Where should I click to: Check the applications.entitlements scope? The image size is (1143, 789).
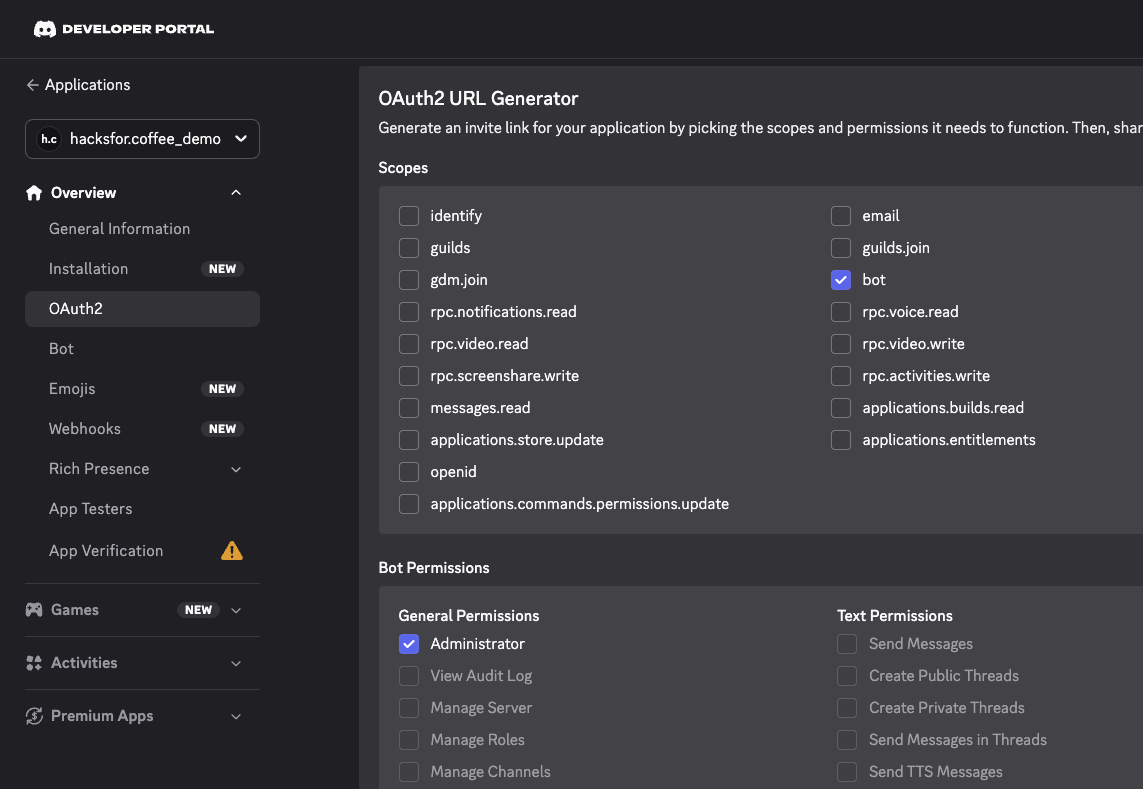(x=840, y=440)
